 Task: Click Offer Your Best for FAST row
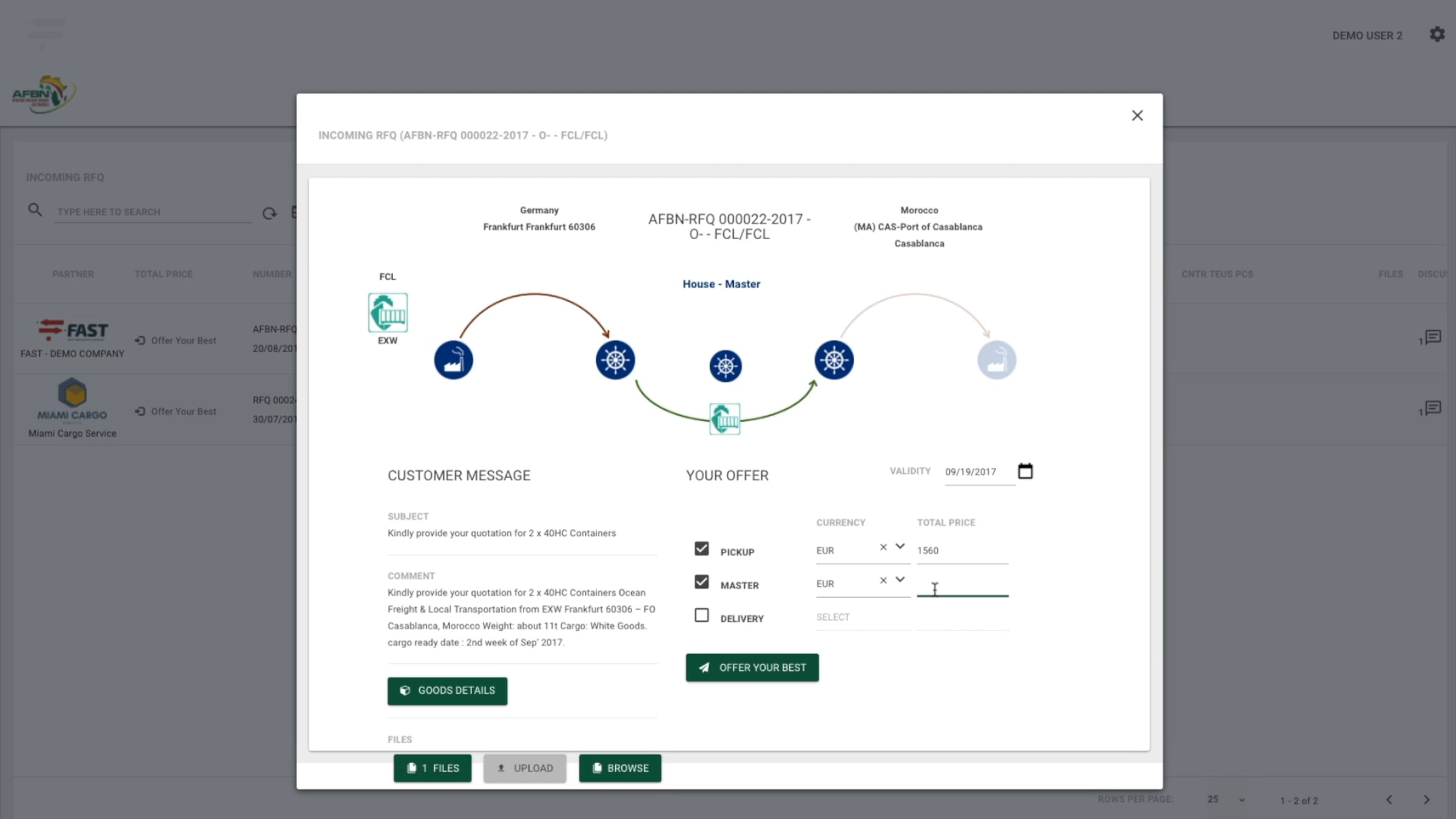click(175, 341)
